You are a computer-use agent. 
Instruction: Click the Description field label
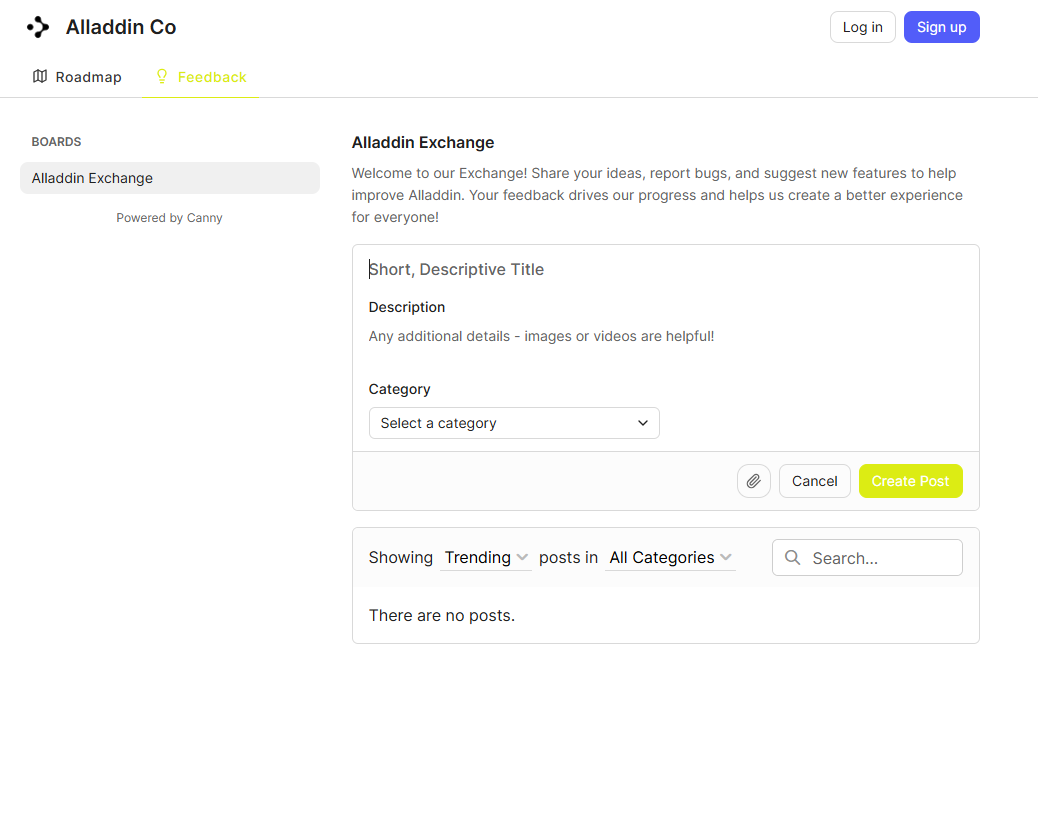coord(406,307)
